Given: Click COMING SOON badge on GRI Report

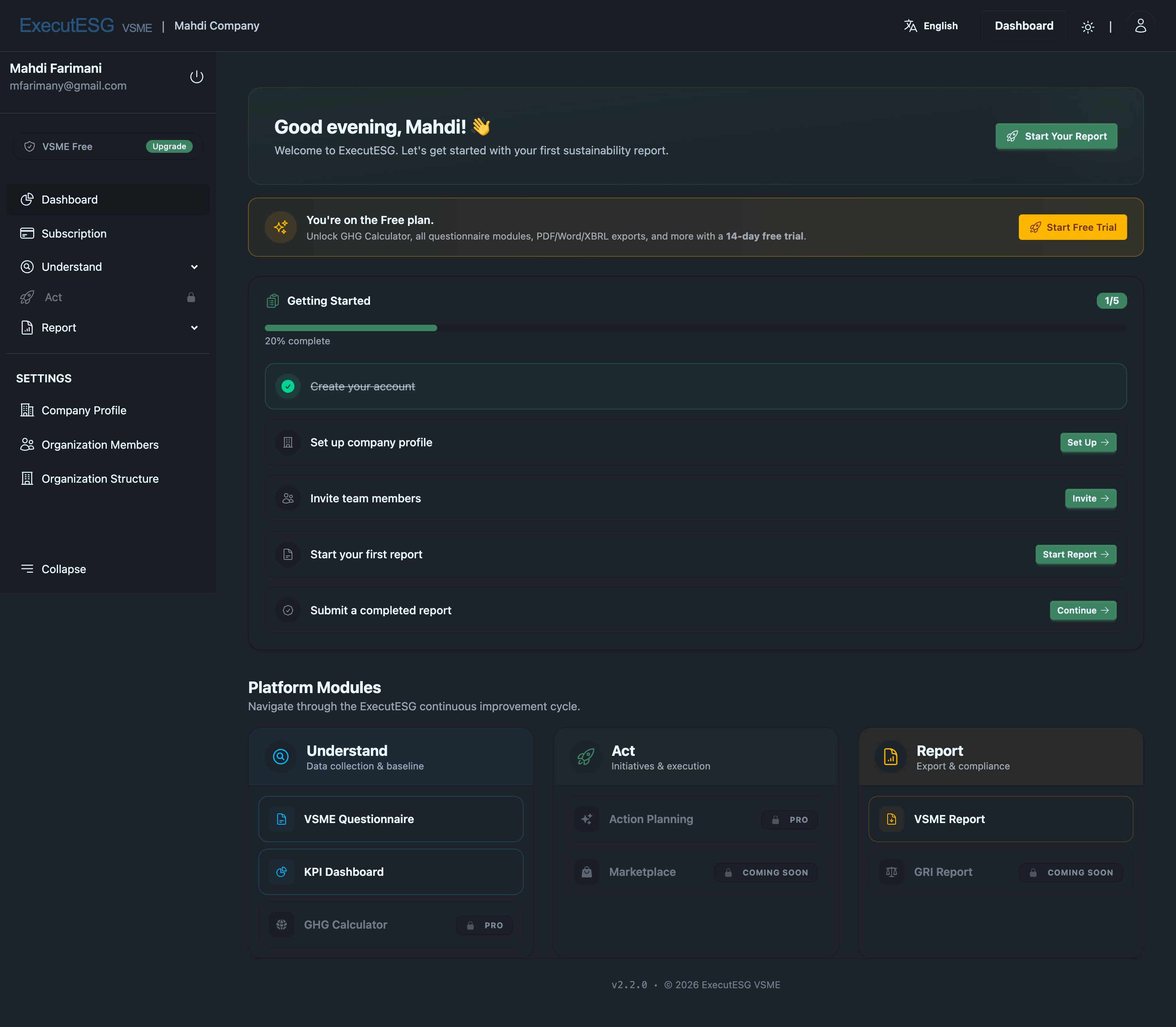Looking at the screenshot, I should point(1070,872).
